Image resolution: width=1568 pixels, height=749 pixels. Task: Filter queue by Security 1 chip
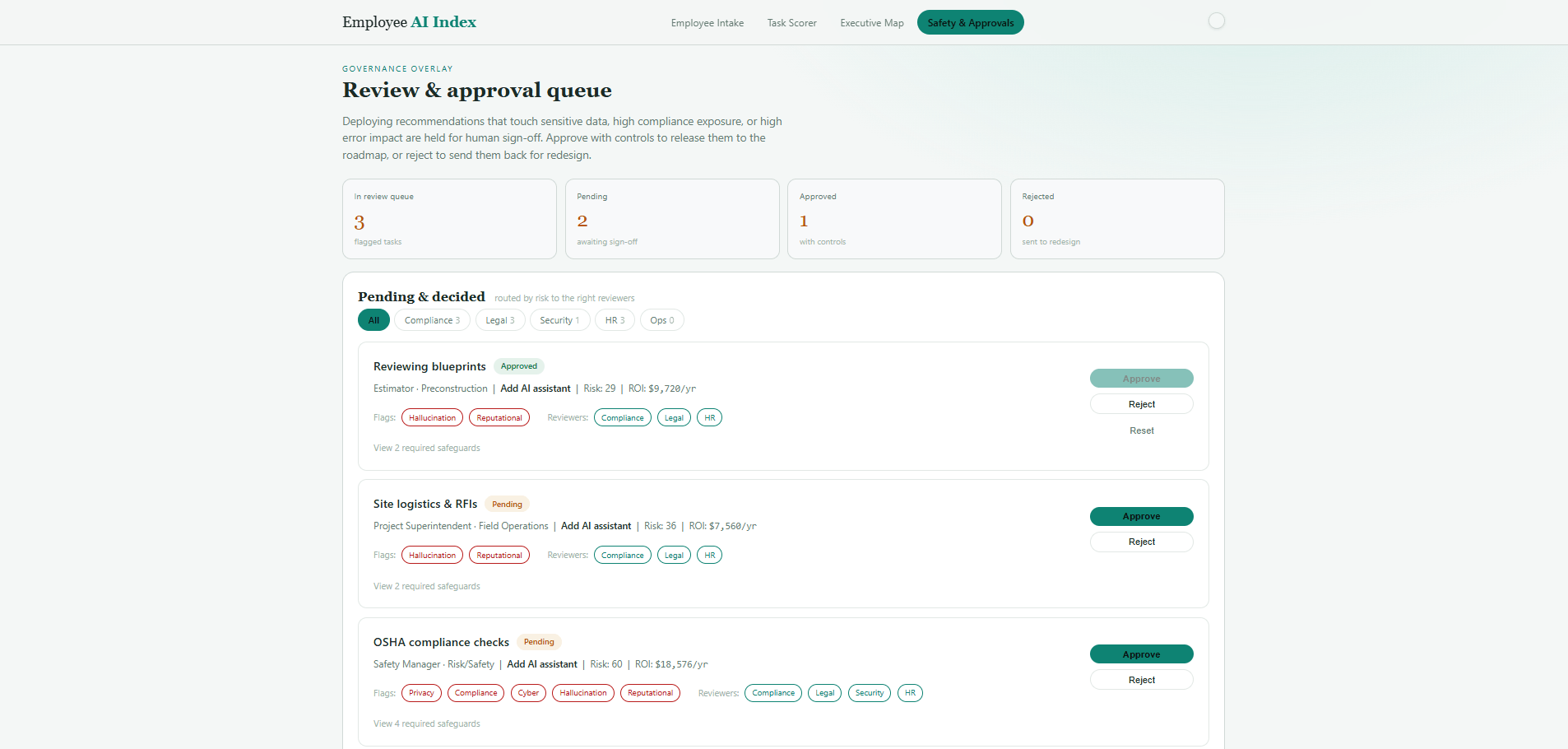559,320
